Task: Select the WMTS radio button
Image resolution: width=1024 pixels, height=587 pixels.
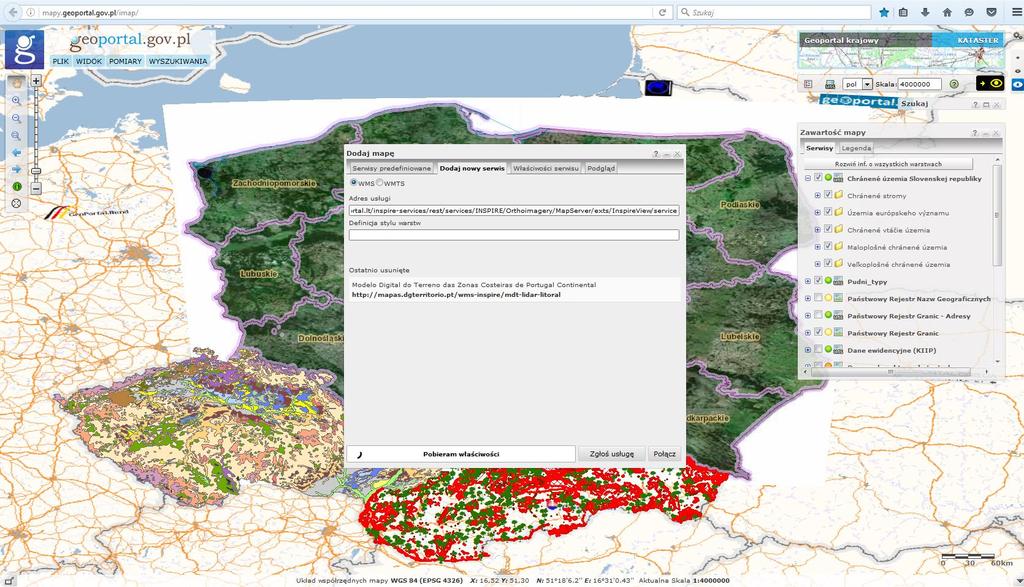Action: (379, 183)
